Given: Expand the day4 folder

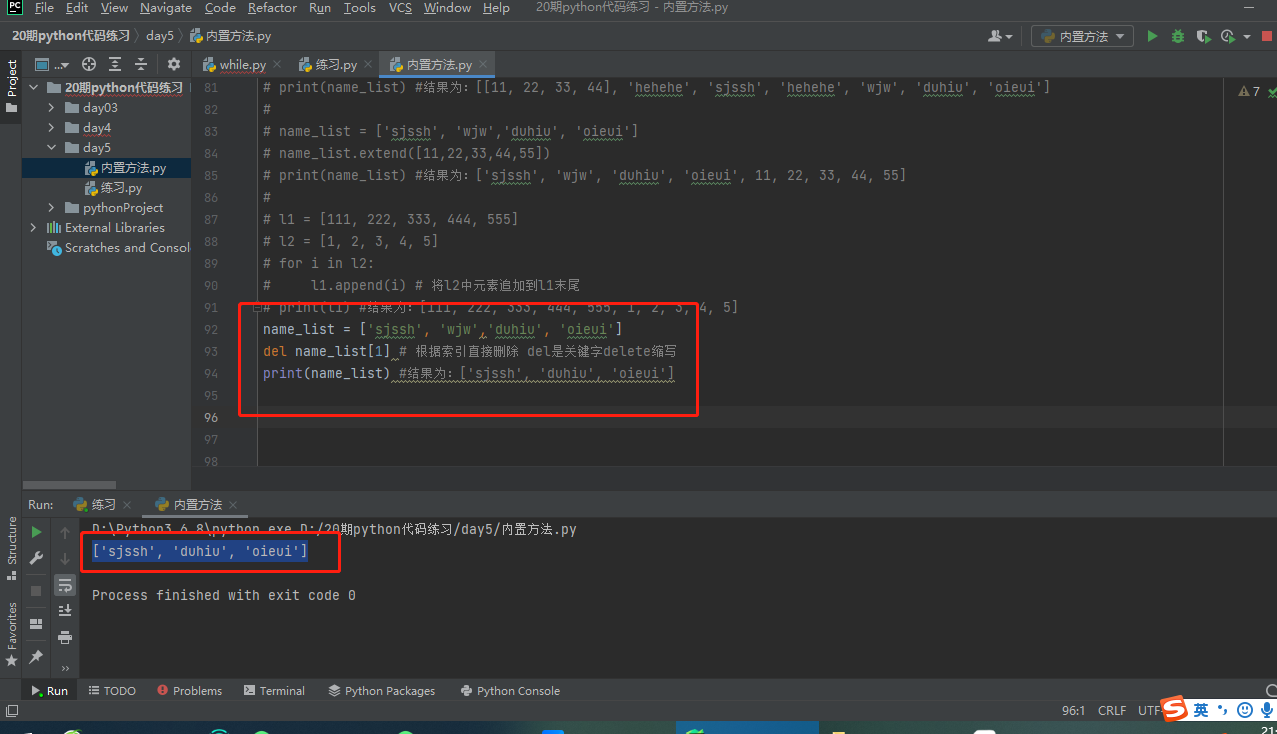Looking at the screenshot, I should coord(52,128).
